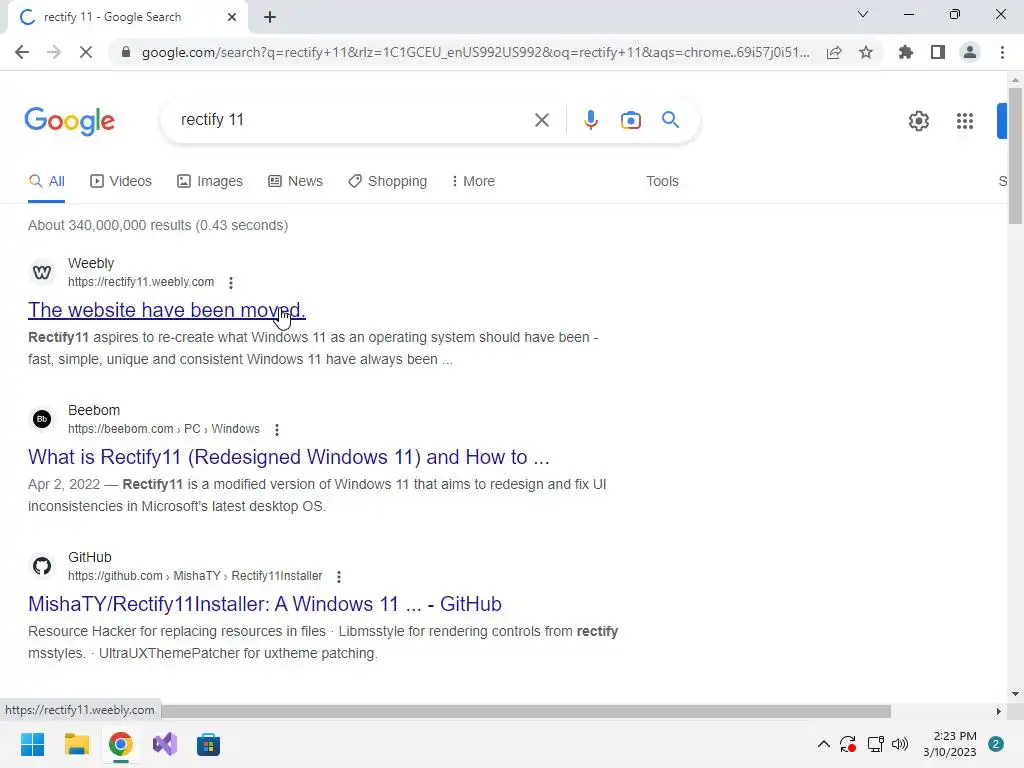This screenshot has width=1024, height=768.
Task: Open more options for the Beebom result
Action: [277, 430]
